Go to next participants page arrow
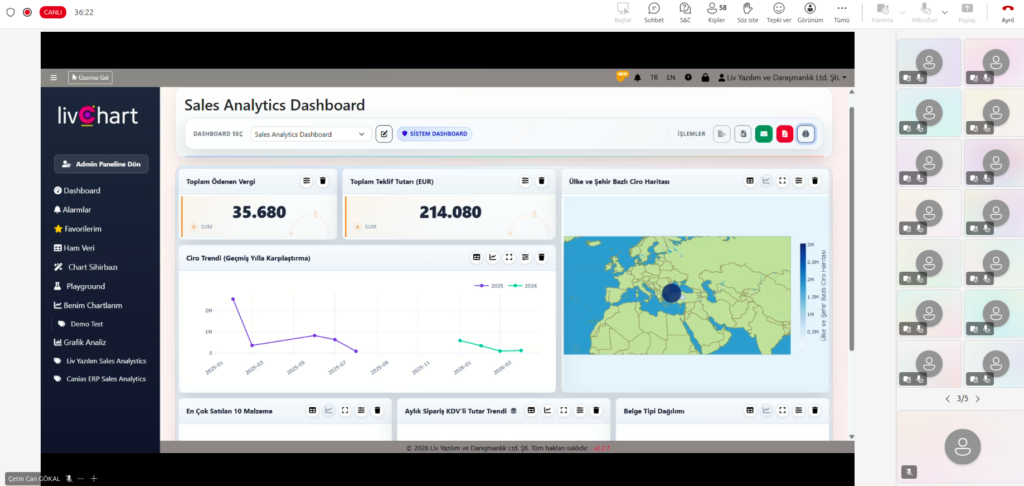 pos(977,399)
